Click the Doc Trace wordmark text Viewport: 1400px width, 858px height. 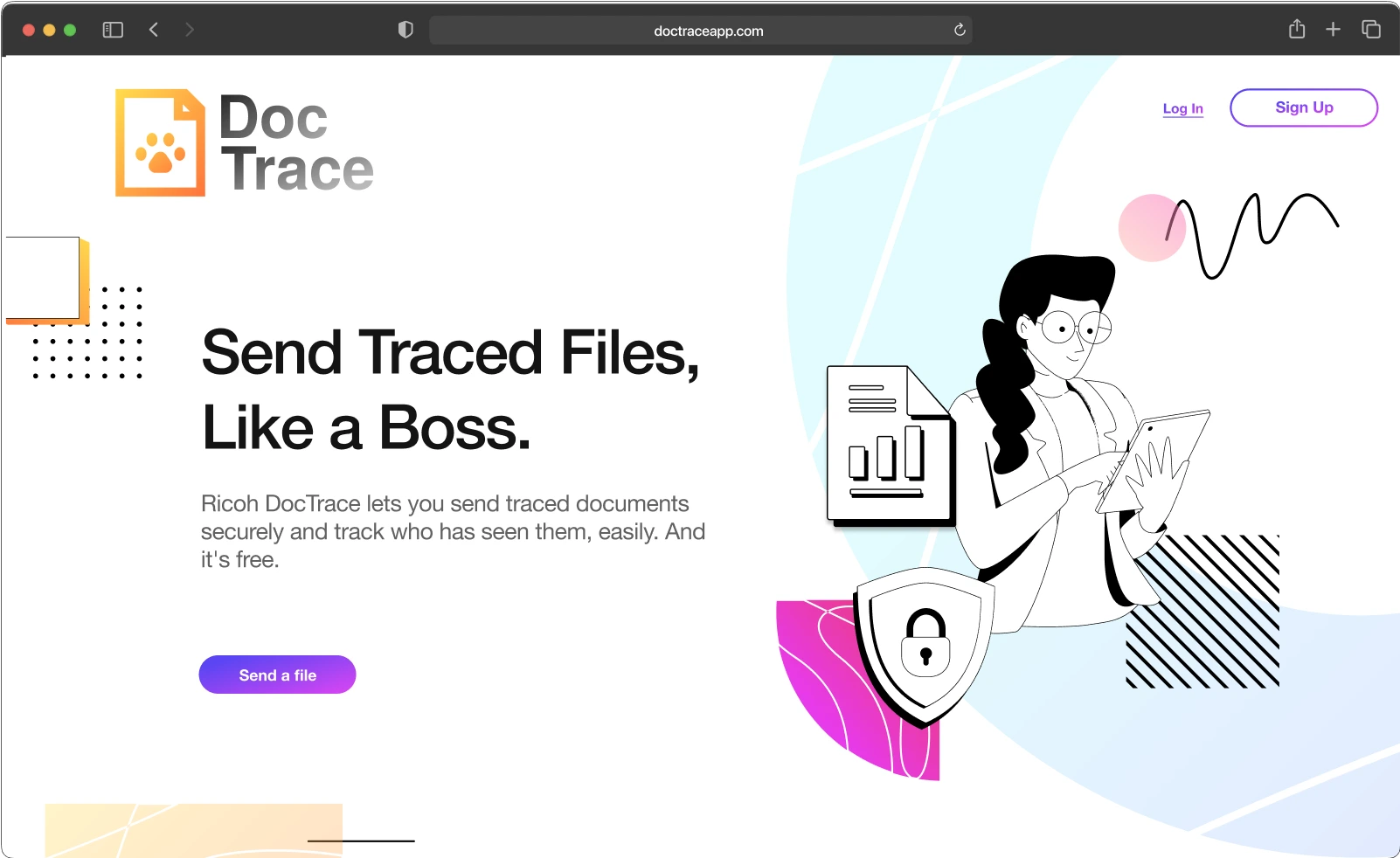click(x=295, y=142)
